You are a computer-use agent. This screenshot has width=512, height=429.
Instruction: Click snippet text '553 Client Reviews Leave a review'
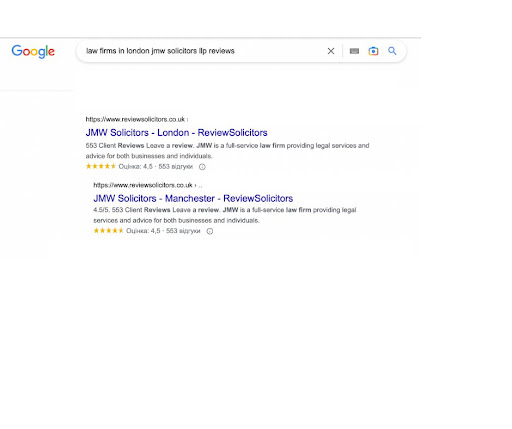(x=140, y=146)
